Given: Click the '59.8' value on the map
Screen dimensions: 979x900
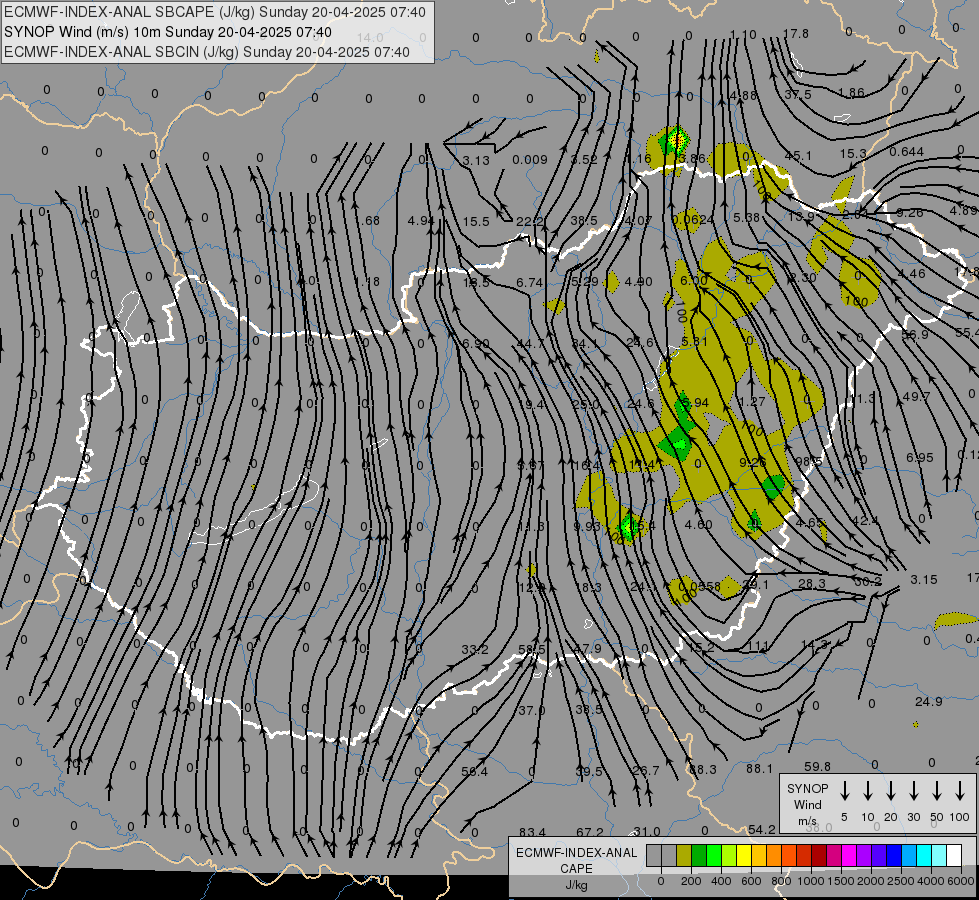Looking at the screenshot, I should point(817,766).
